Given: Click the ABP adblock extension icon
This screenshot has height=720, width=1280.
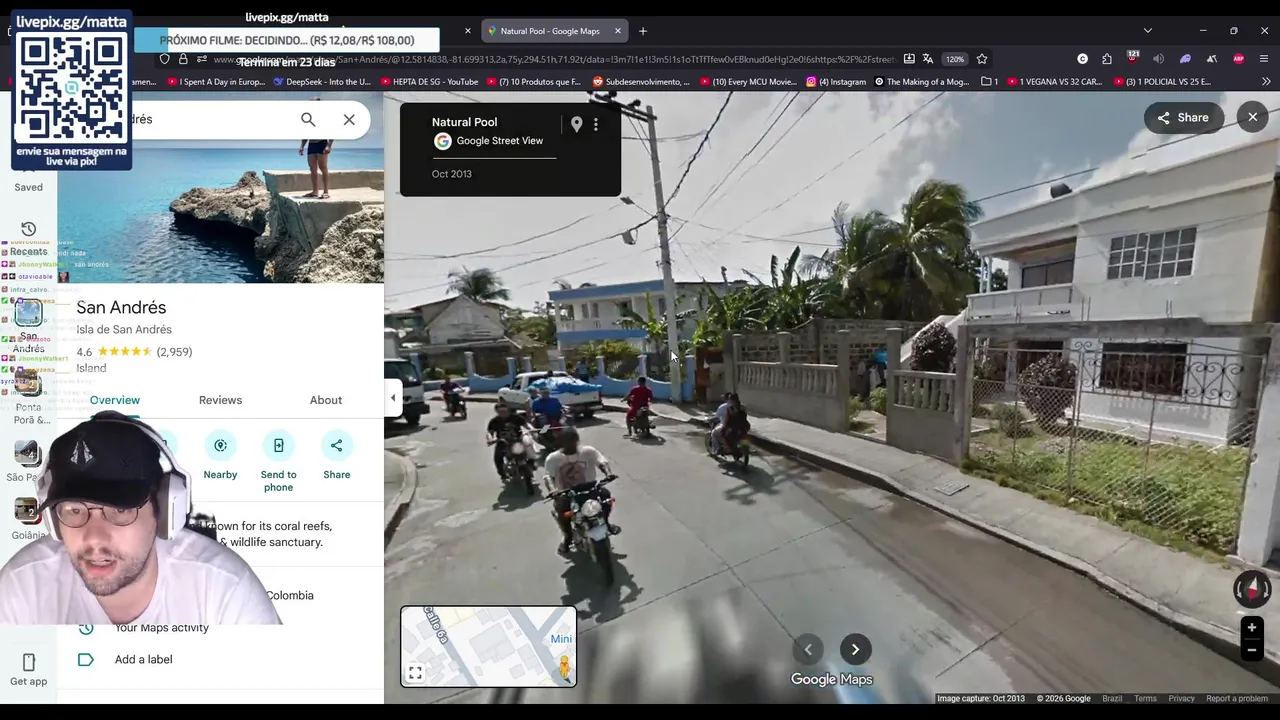Looking at the screenshot, I should [x=1239, y=59].
